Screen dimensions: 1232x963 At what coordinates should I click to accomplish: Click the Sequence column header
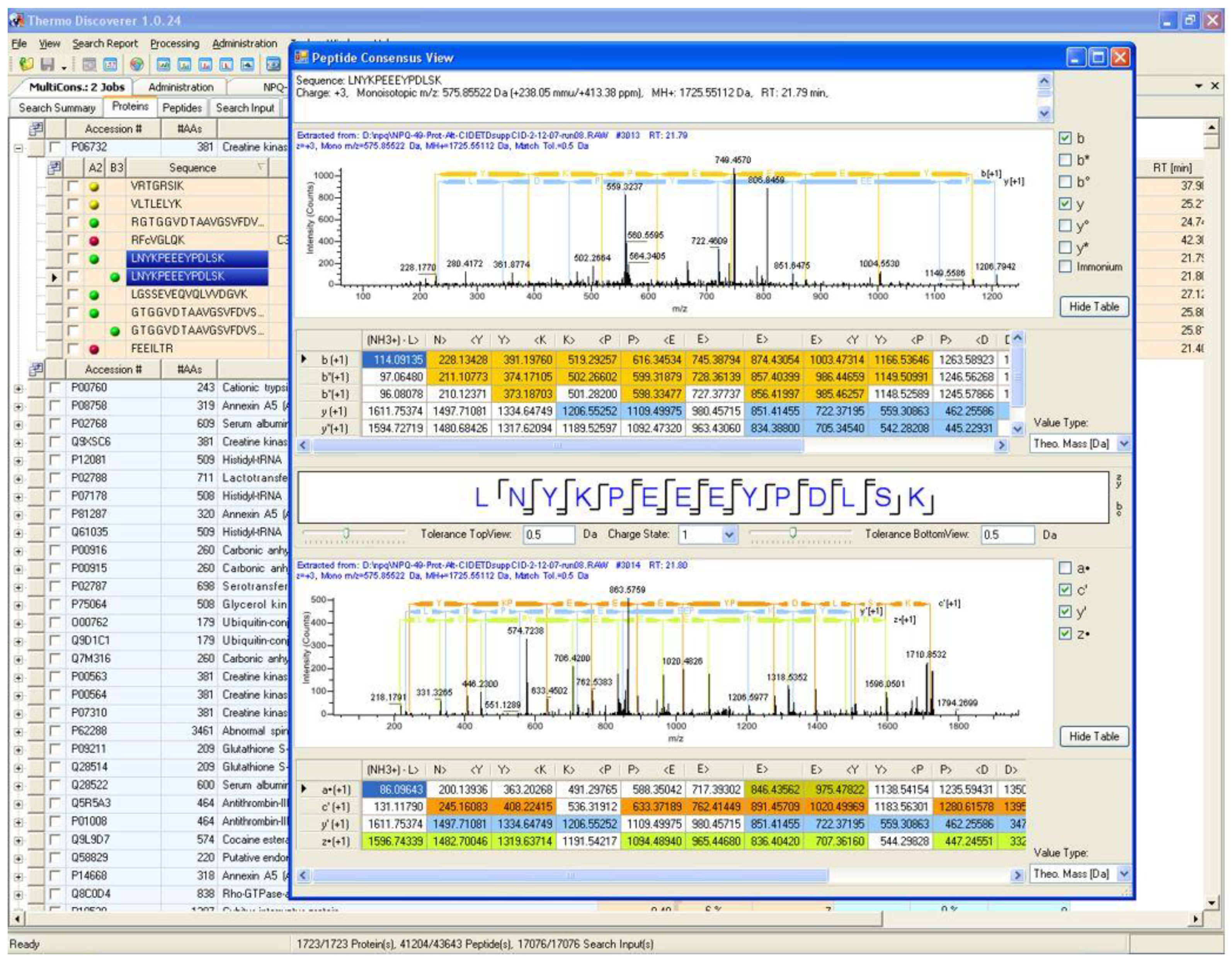point(197,167)
